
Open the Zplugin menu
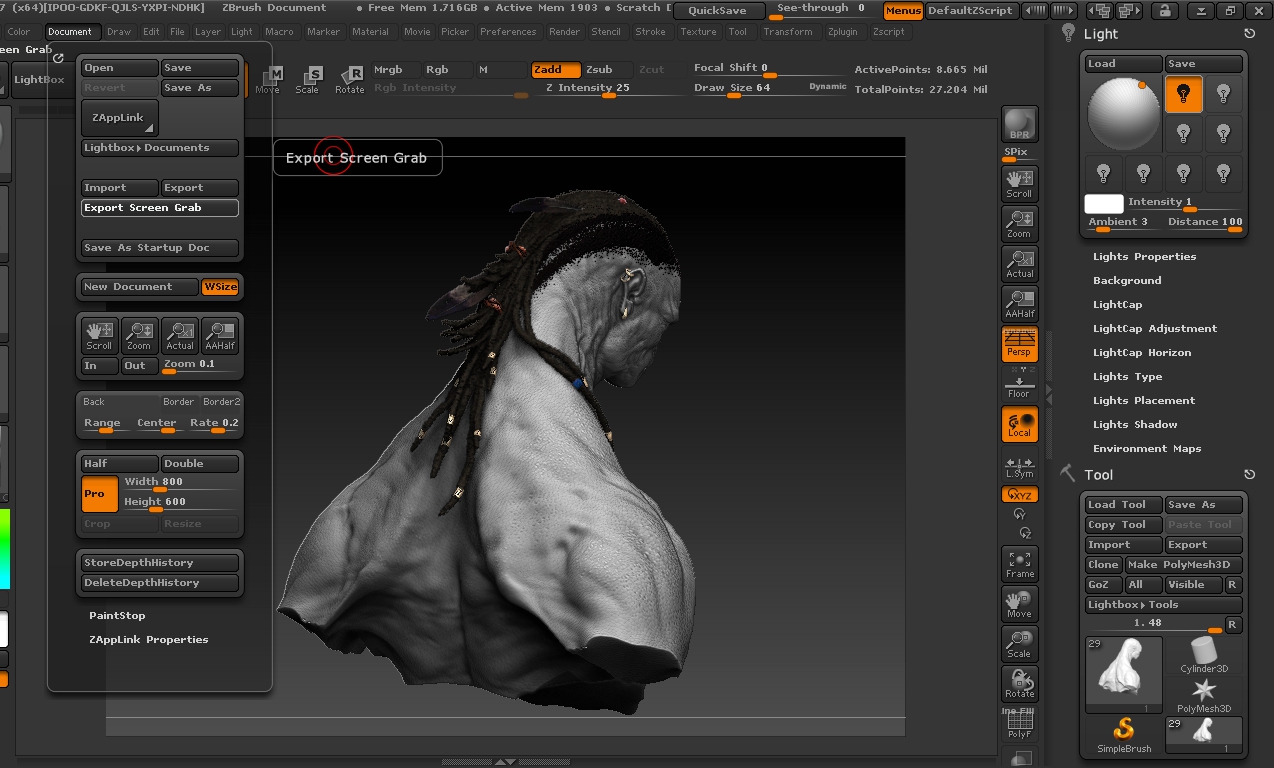[842, 32]
